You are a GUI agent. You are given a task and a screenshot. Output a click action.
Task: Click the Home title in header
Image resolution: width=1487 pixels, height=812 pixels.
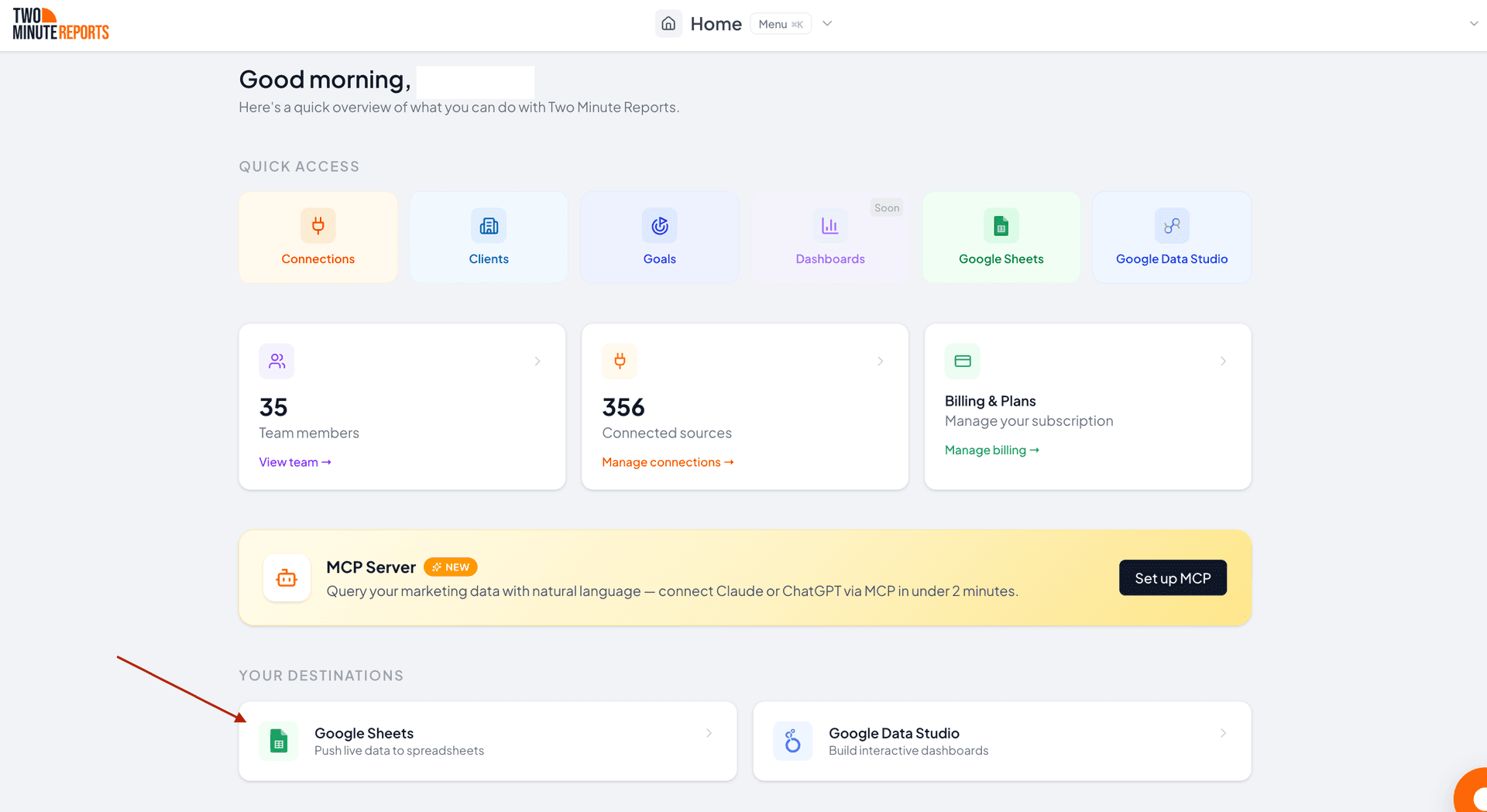point(716,24)
